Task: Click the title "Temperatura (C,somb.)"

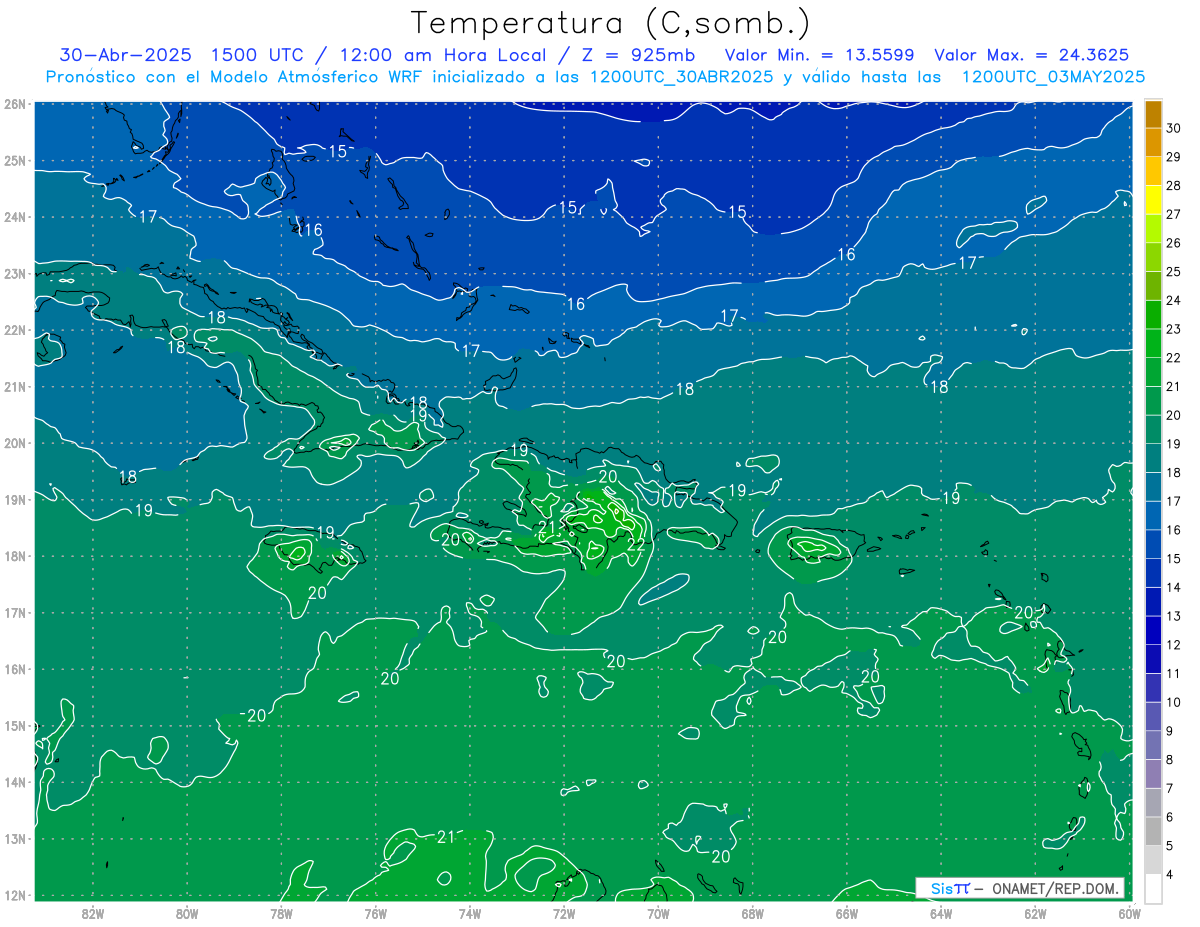Action: tap(611, 23)
